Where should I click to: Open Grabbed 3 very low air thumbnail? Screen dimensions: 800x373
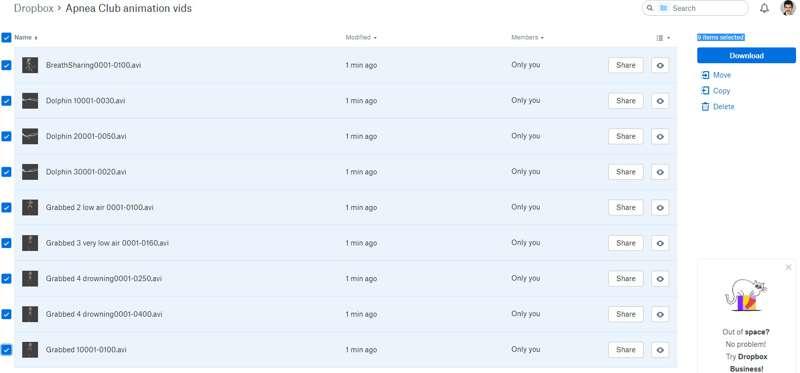(30, 243)
